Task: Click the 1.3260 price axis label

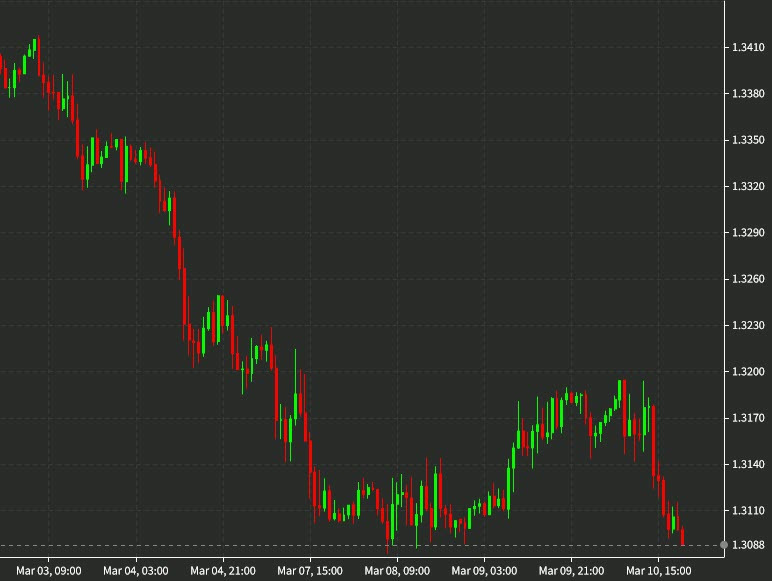Action: pos(748,279)
